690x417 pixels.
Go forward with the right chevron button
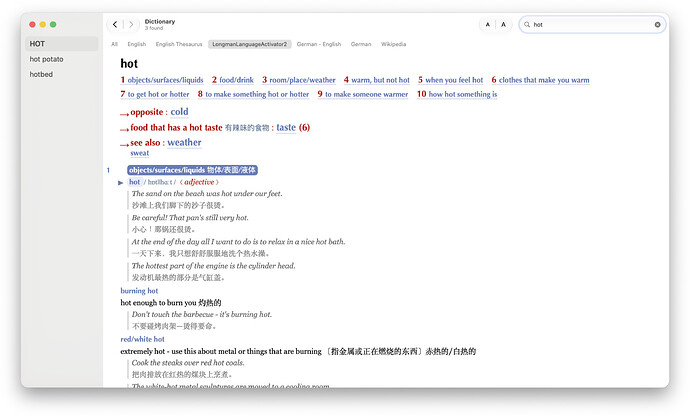[x=131, y=25]
